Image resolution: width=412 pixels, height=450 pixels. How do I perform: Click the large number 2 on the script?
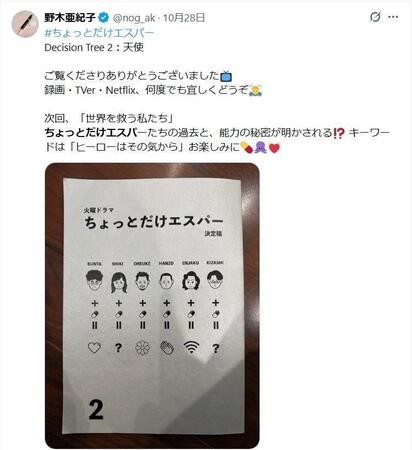pos(96,410)
